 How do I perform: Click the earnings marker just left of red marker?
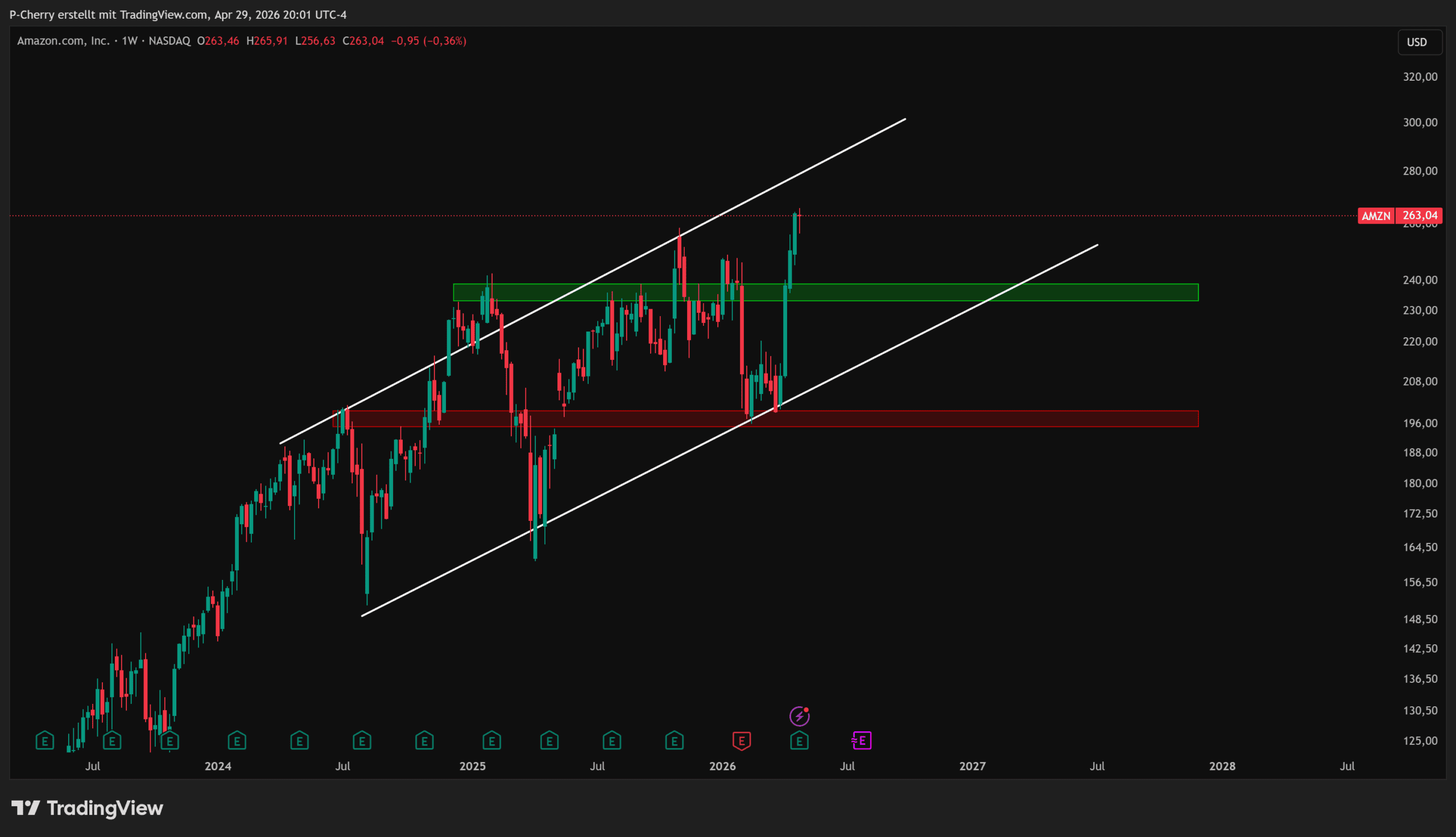(675, 740)
